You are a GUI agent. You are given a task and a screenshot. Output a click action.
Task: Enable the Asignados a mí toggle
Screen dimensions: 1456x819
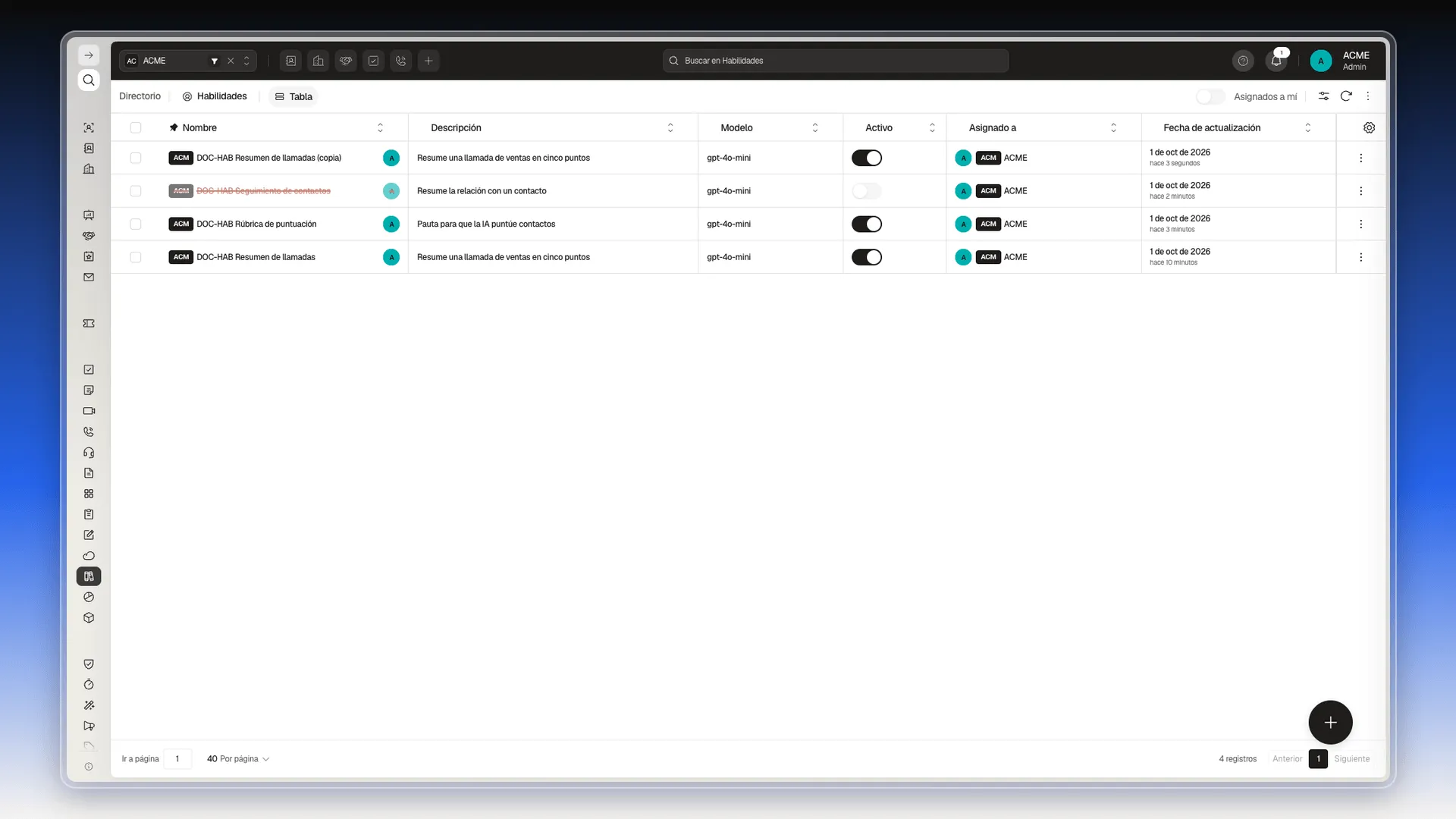click(x=1210, y=96)
